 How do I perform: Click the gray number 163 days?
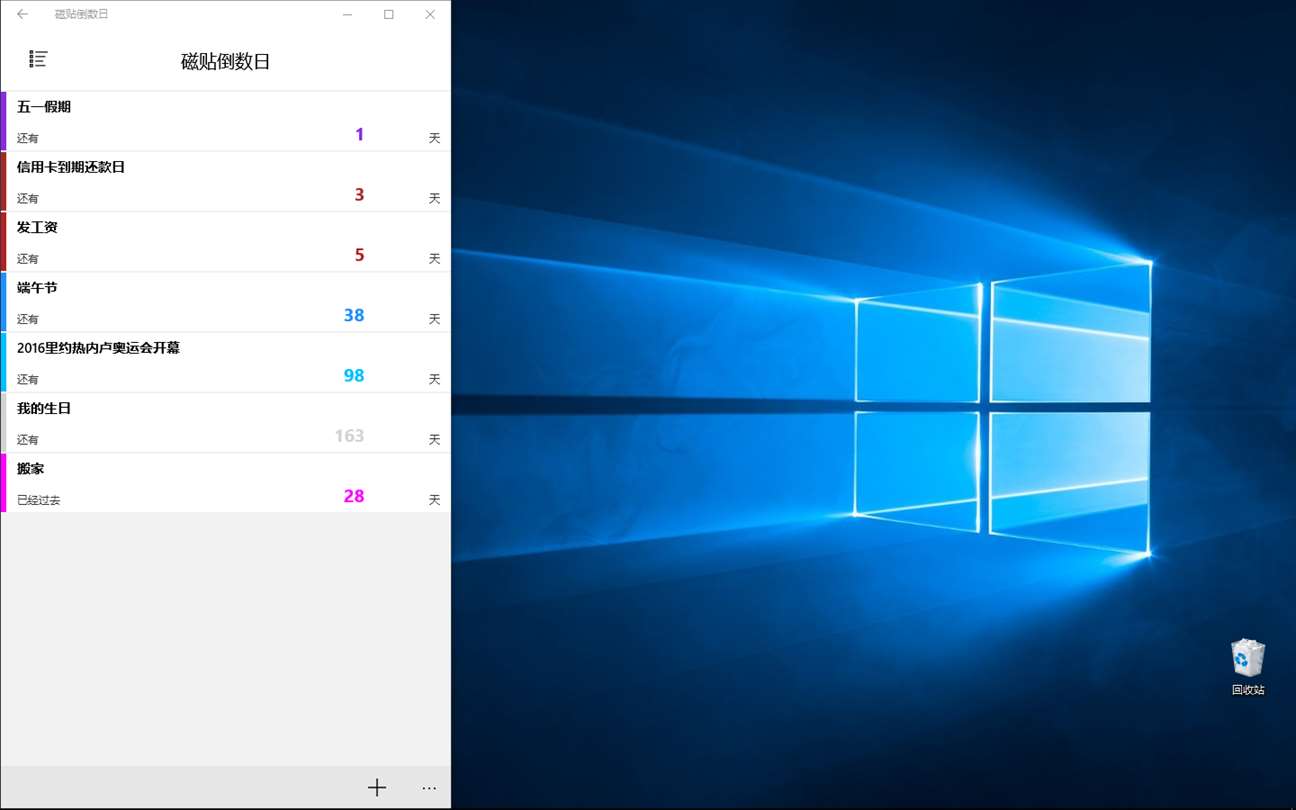(350, 436)
